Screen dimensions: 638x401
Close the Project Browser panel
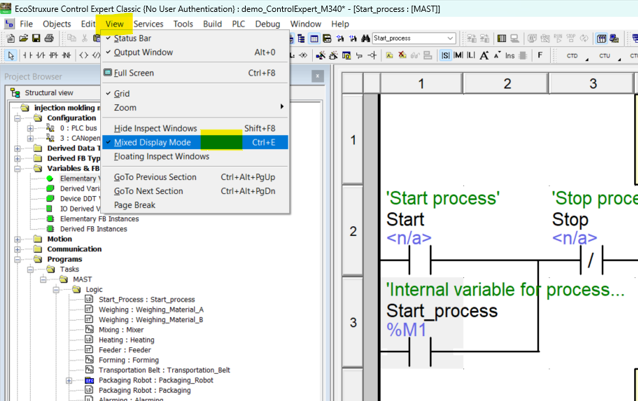click(318, 76)
